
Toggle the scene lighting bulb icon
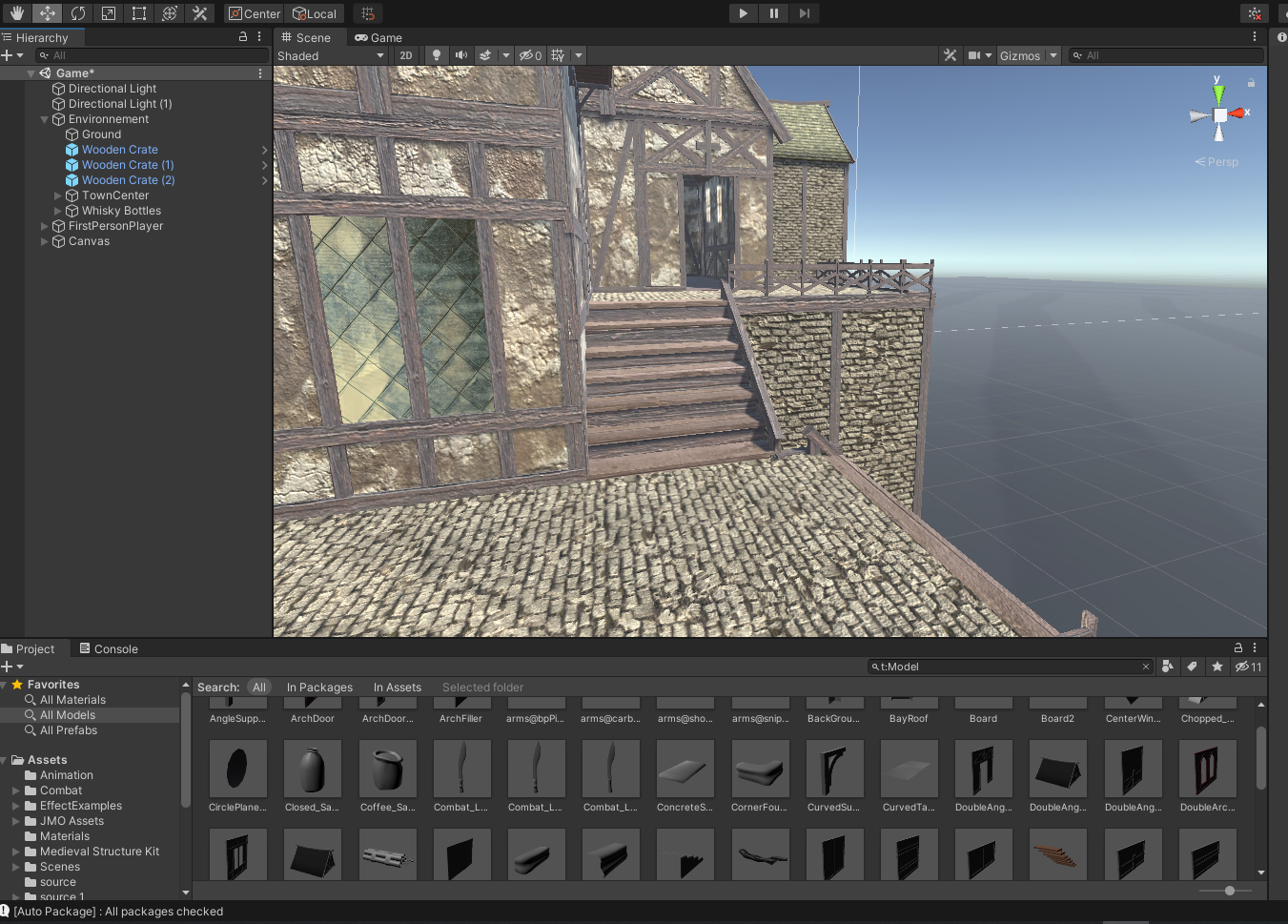pyautogui.click(x=436, y=55)
